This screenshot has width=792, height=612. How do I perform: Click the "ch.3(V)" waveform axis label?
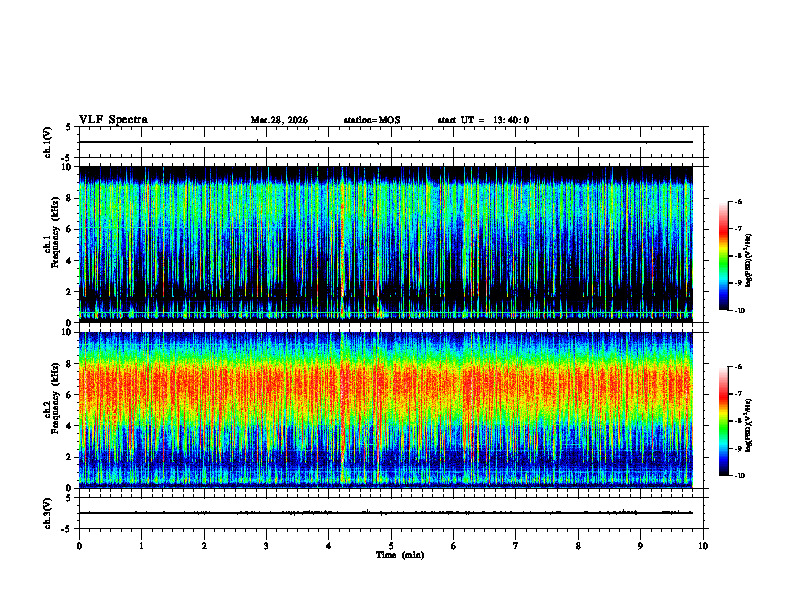pos(48,513)
